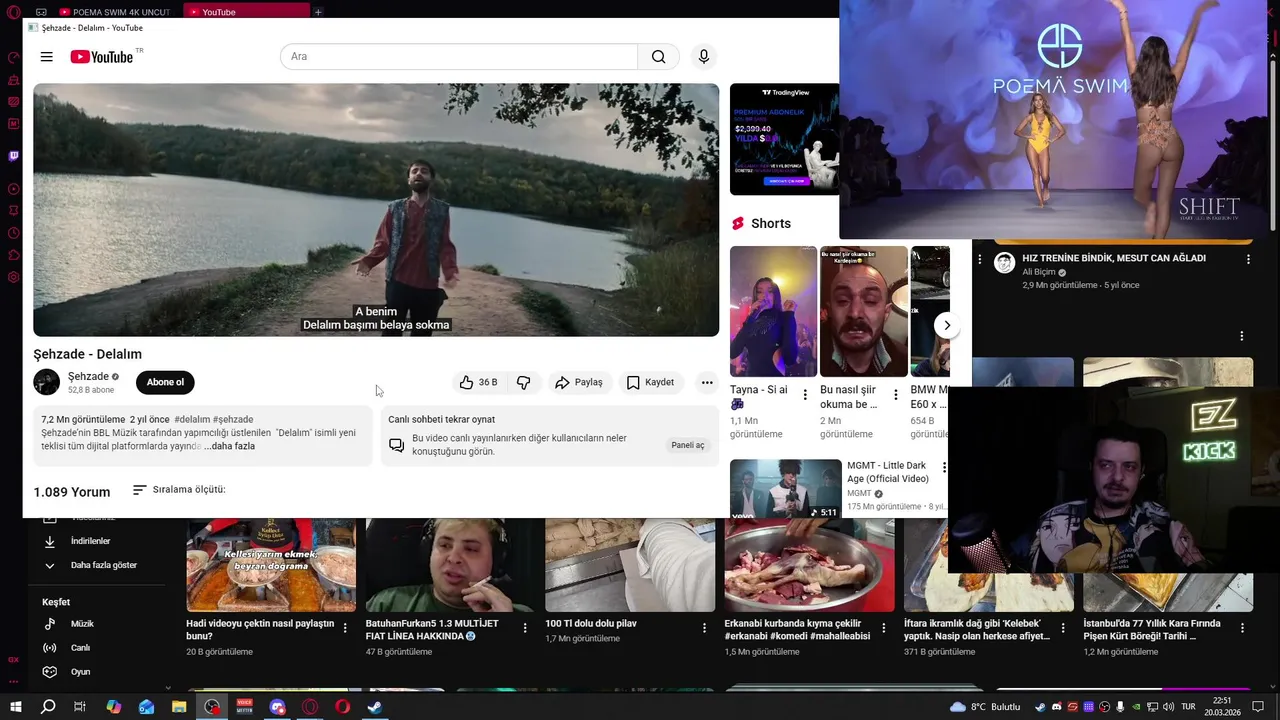This screenshot has width=1280, height=720.
Task: Open the YouTube hamburger guide menu
Action: [x=46, y=57]
